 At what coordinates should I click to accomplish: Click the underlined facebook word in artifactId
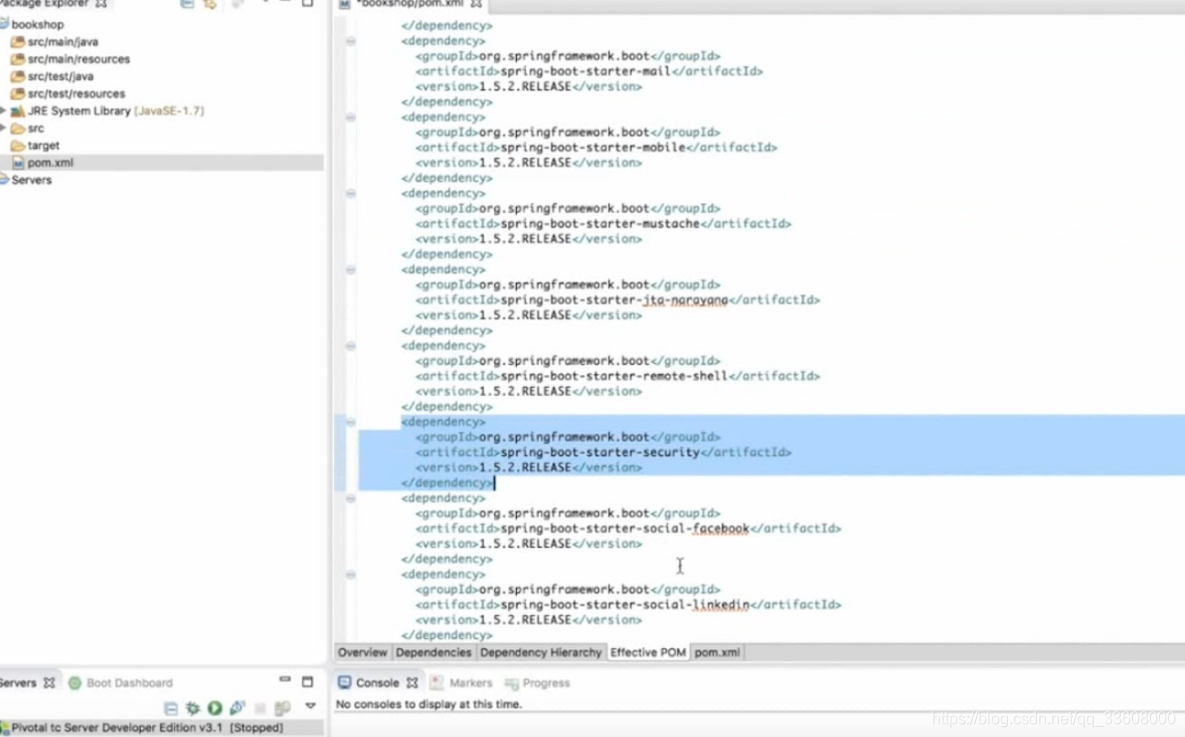[x=721, y=528]
